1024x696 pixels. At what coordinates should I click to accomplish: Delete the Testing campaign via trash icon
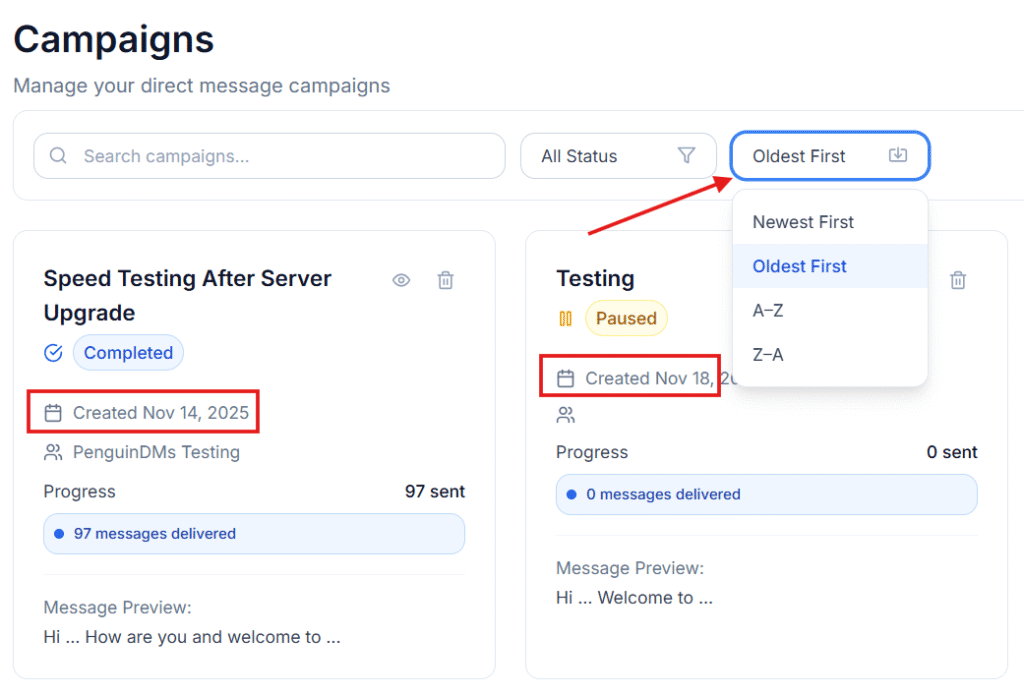pos(958,281)
